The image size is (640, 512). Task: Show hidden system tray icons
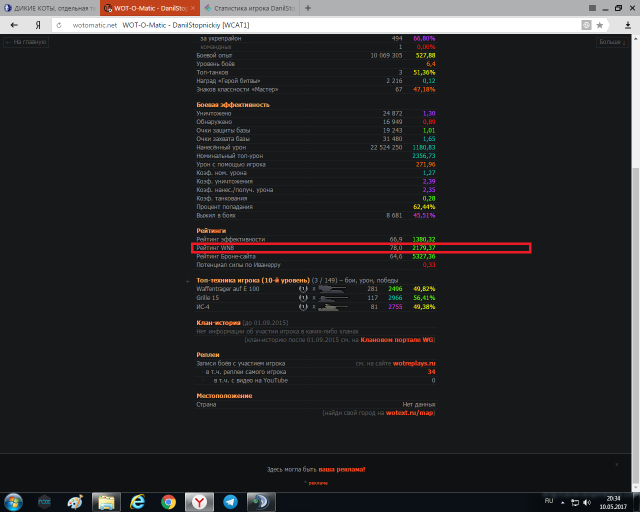click(x=562, y=500)
